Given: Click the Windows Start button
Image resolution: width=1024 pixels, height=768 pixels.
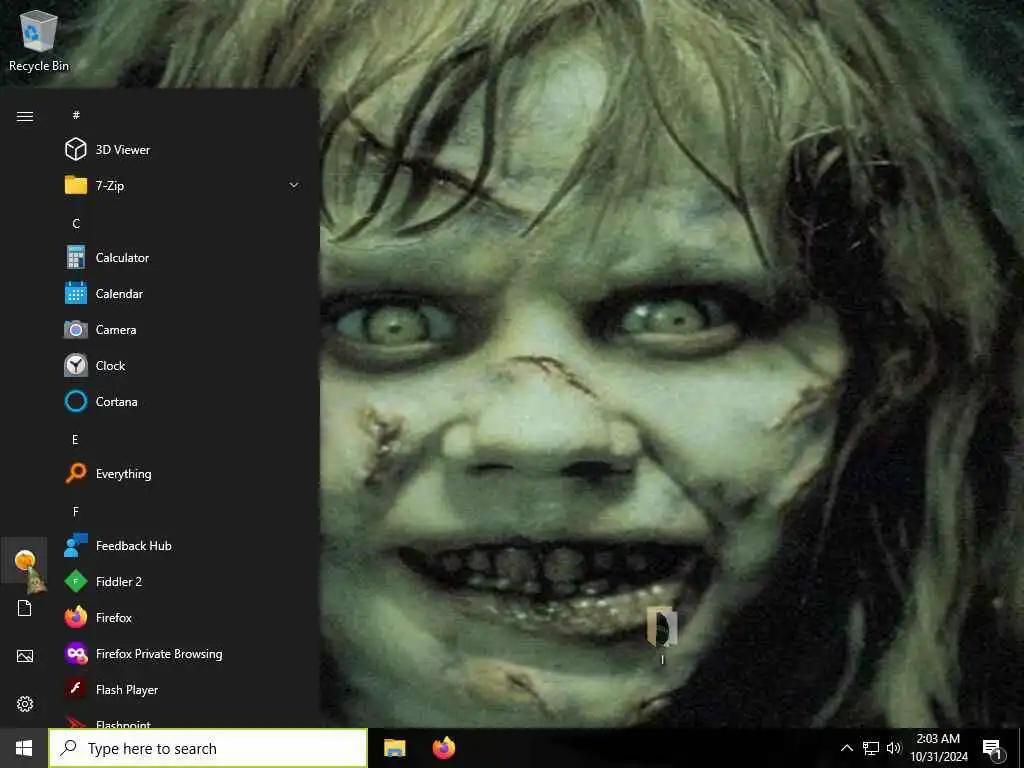Looking at the screenshot, I should click(24, 748).
